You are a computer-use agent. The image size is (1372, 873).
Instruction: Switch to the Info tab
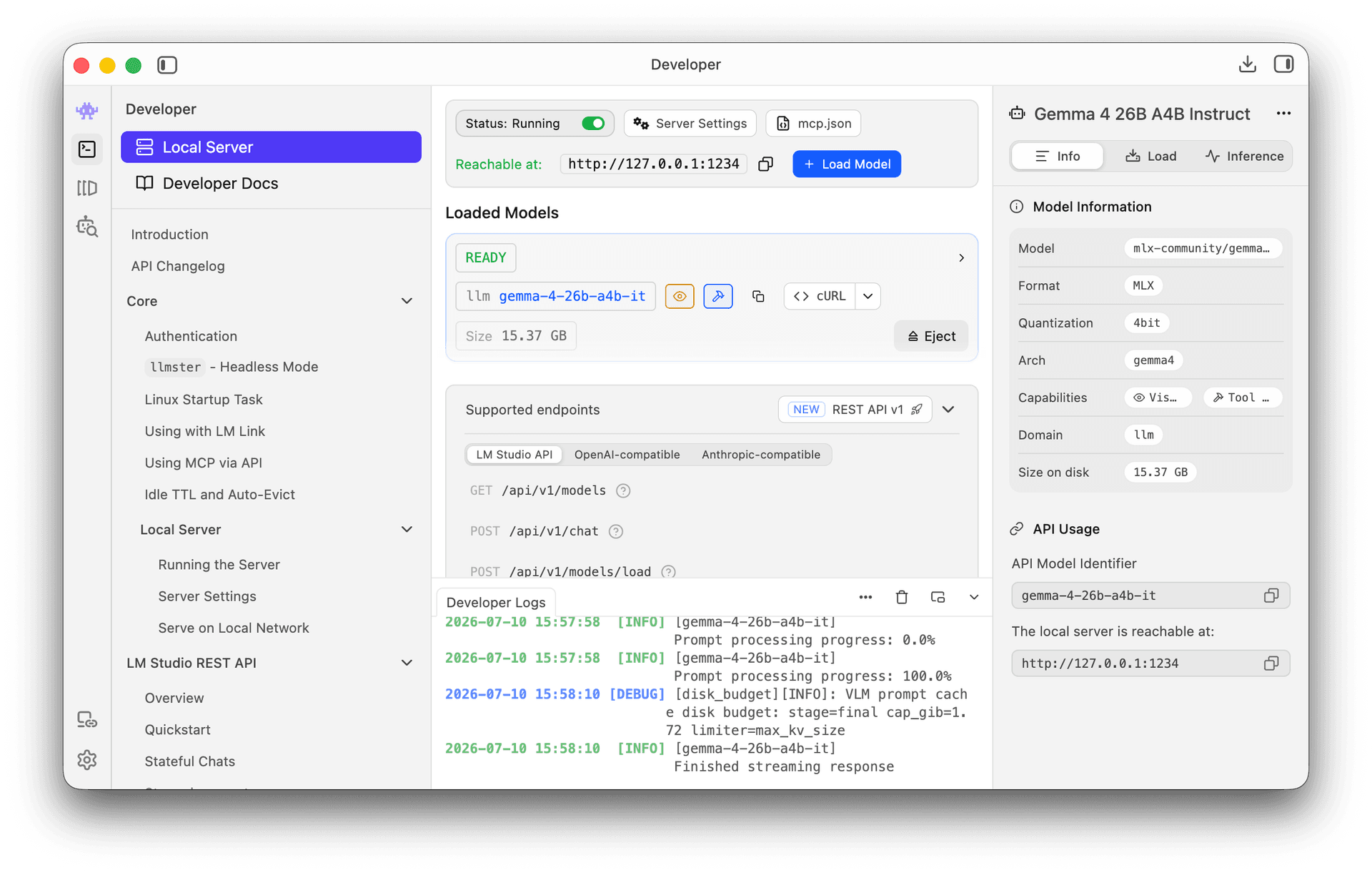pos(1058,157)
